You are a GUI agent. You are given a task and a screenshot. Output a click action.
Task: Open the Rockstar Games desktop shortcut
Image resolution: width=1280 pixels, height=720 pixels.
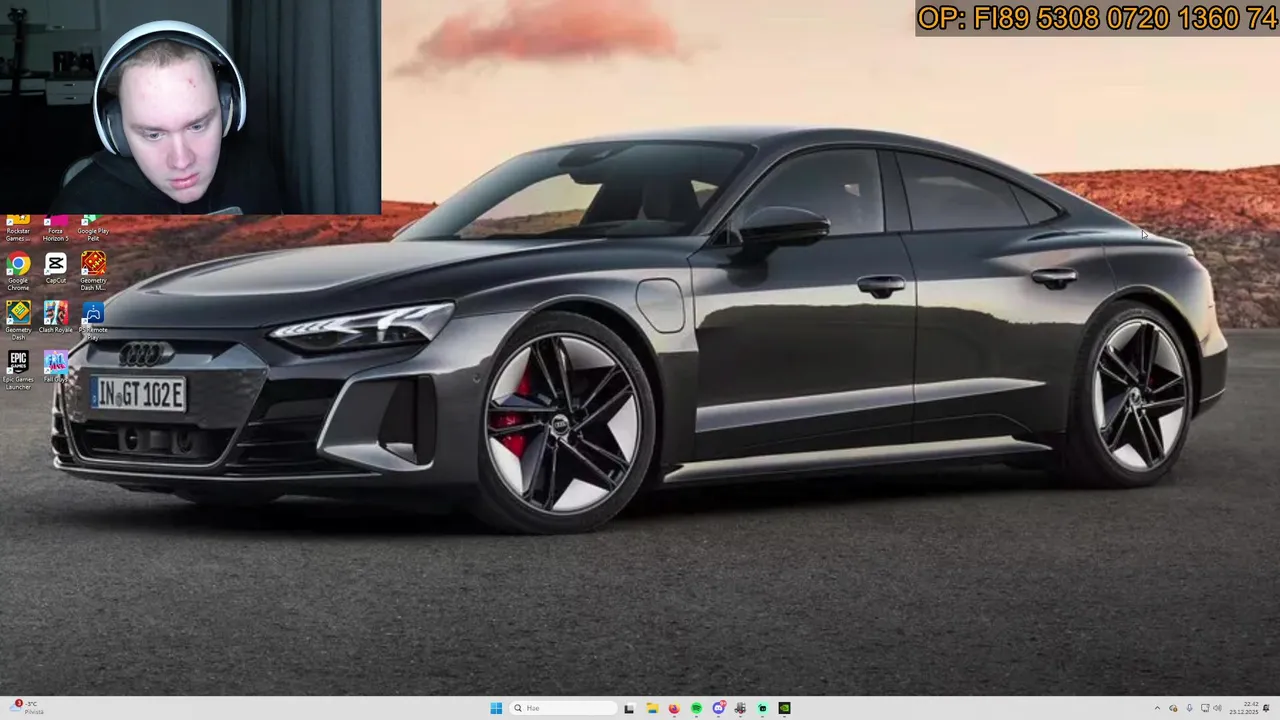coord(18,229)
